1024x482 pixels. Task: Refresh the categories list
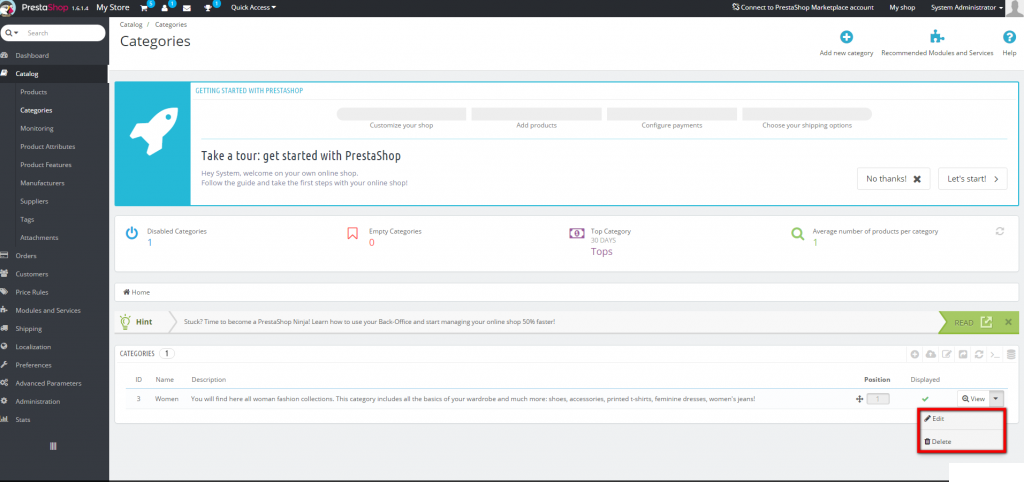point(979,355)
